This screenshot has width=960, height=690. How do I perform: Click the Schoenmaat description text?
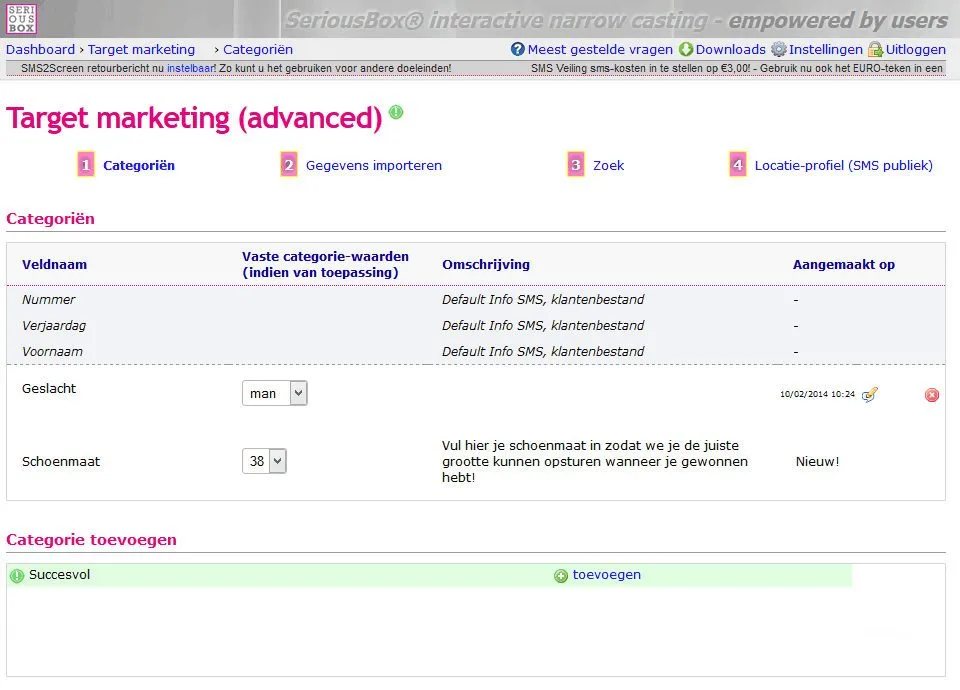click(x=595, y=462)
